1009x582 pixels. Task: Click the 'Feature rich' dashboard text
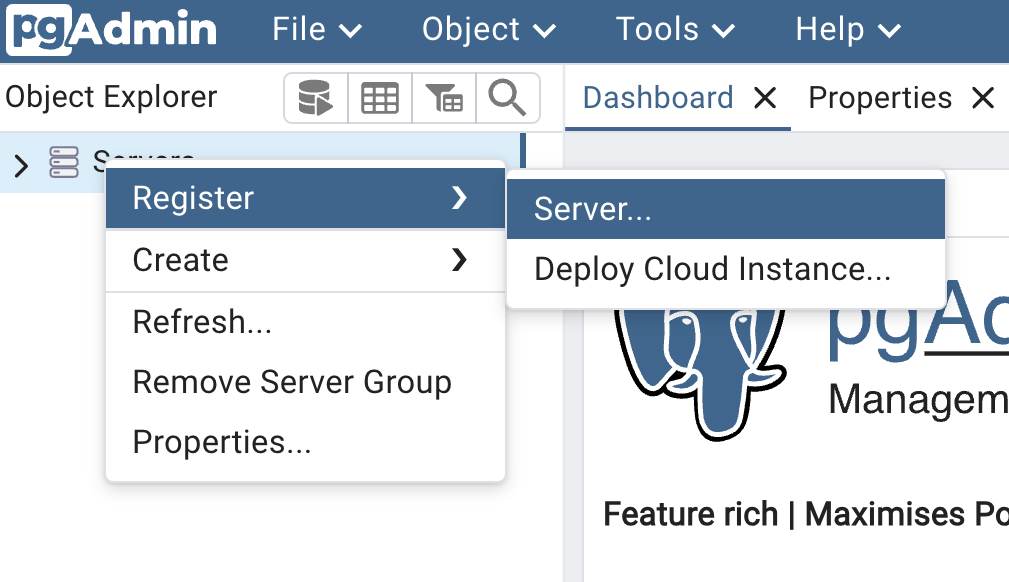click(x=690, y=514)
